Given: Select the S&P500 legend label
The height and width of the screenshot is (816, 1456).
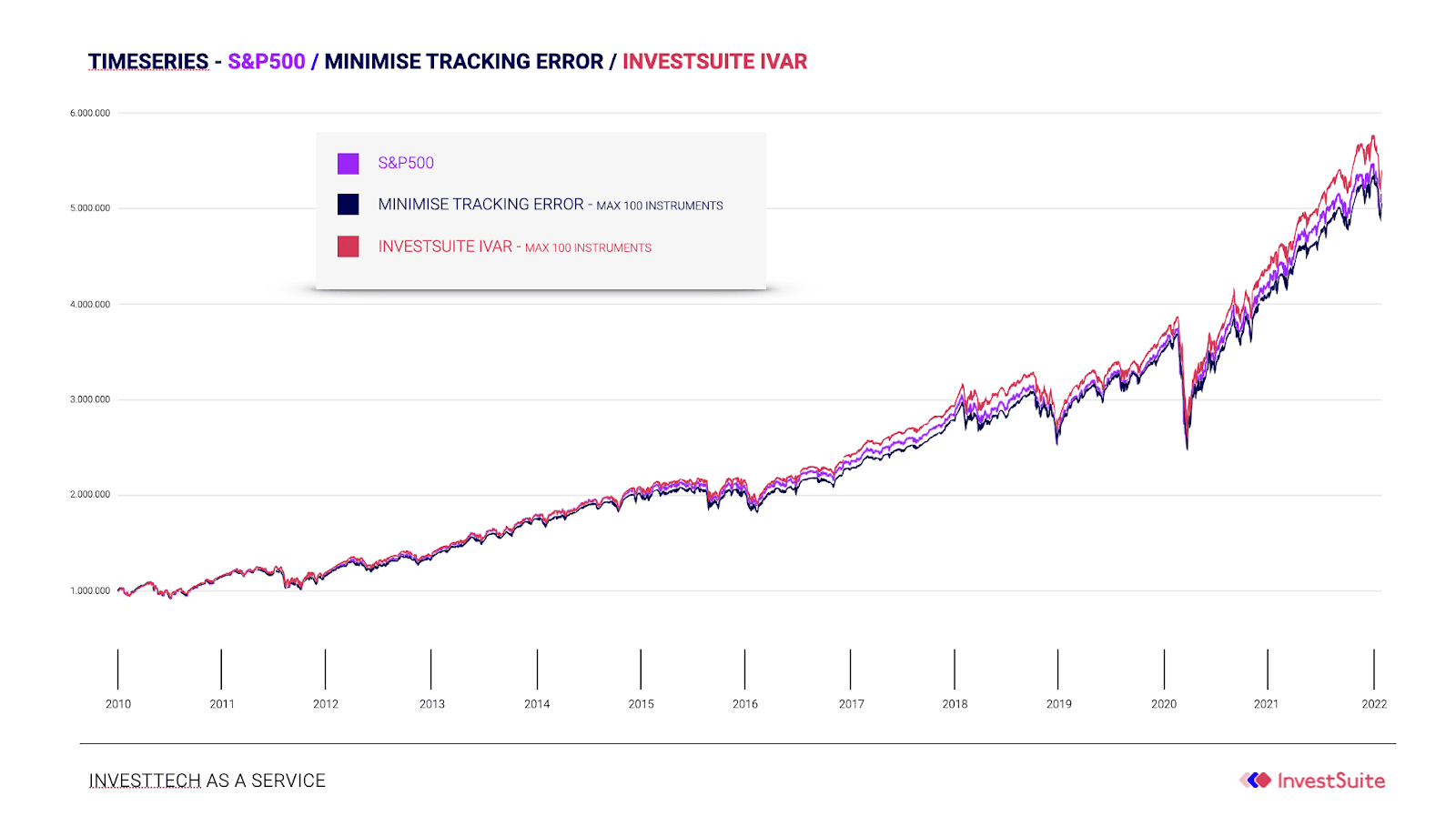Looking at the screenshot, I should click(x=406, y=163).
